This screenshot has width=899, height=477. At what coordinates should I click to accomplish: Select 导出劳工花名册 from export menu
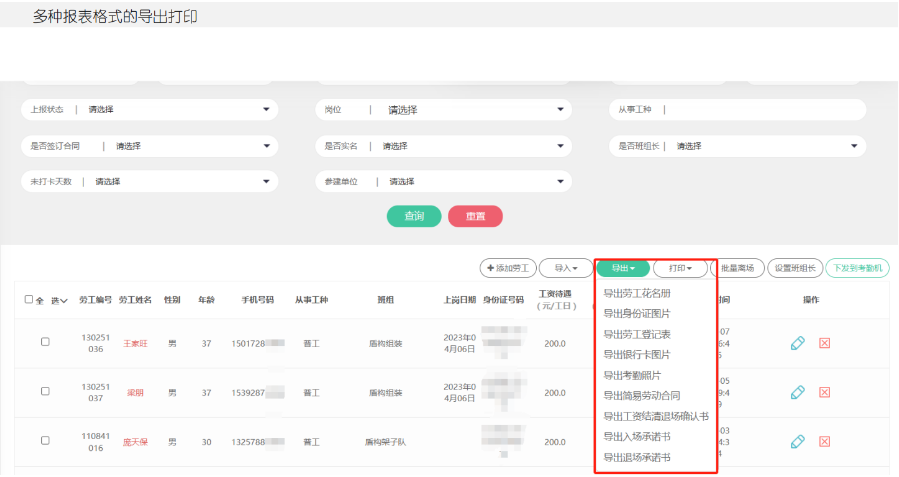pyautogui.click(x=637, y=293)
